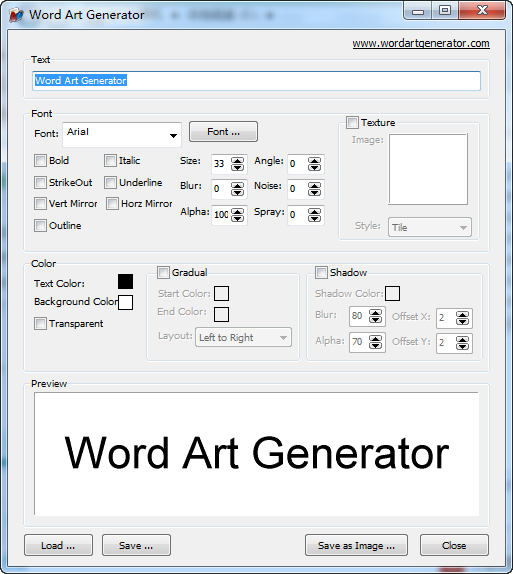Viewport: 513px width, 574px height.
Task: Open the wordartgenerator.com website link
Action: point(421,43)
